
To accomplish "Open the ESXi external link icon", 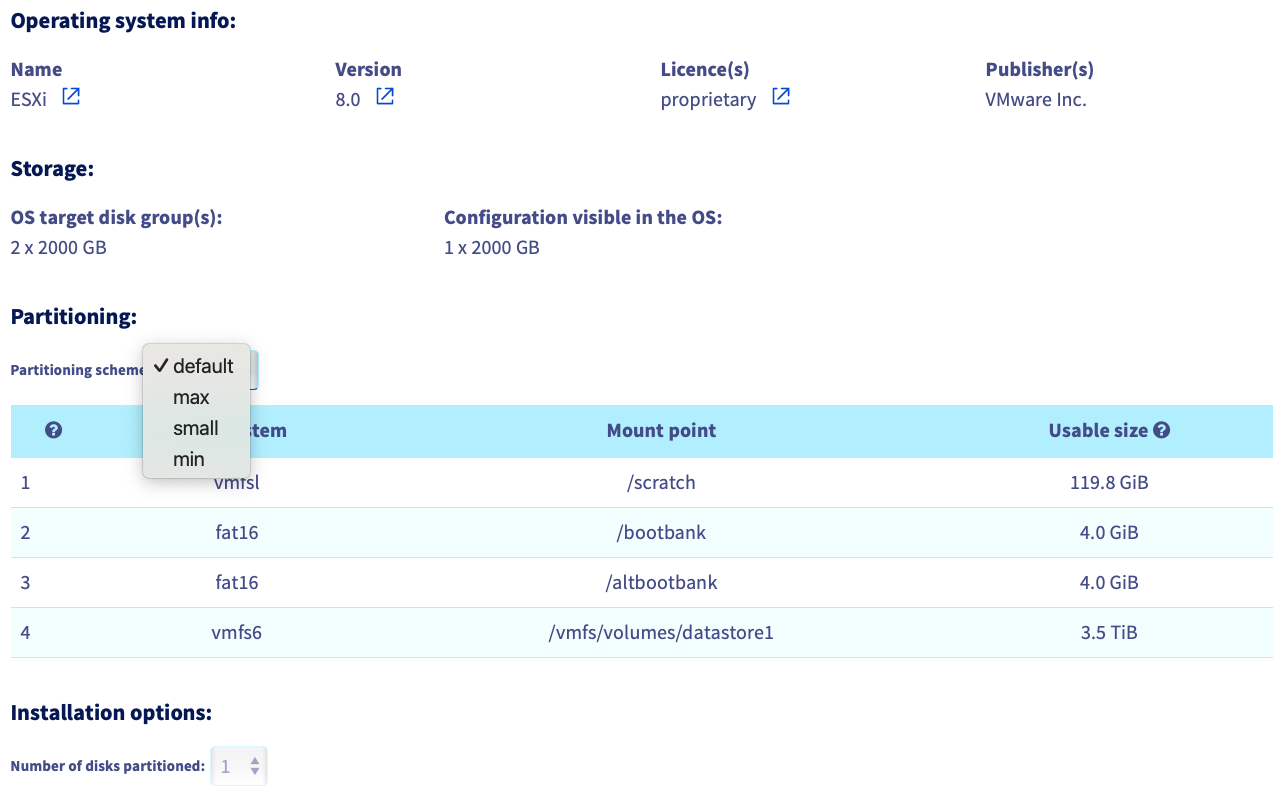I will pyautogui.click(x=71, y=97).
